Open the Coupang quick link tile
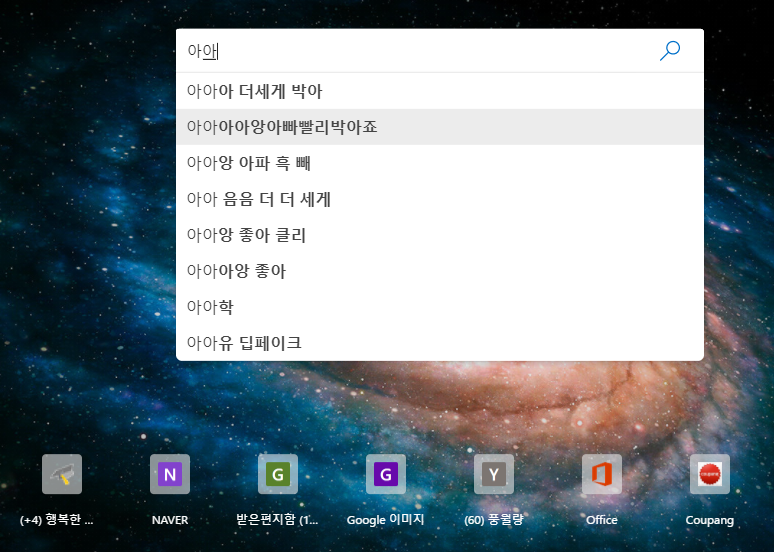This screenshot has height=552, width=774. (x=709, y=474)
